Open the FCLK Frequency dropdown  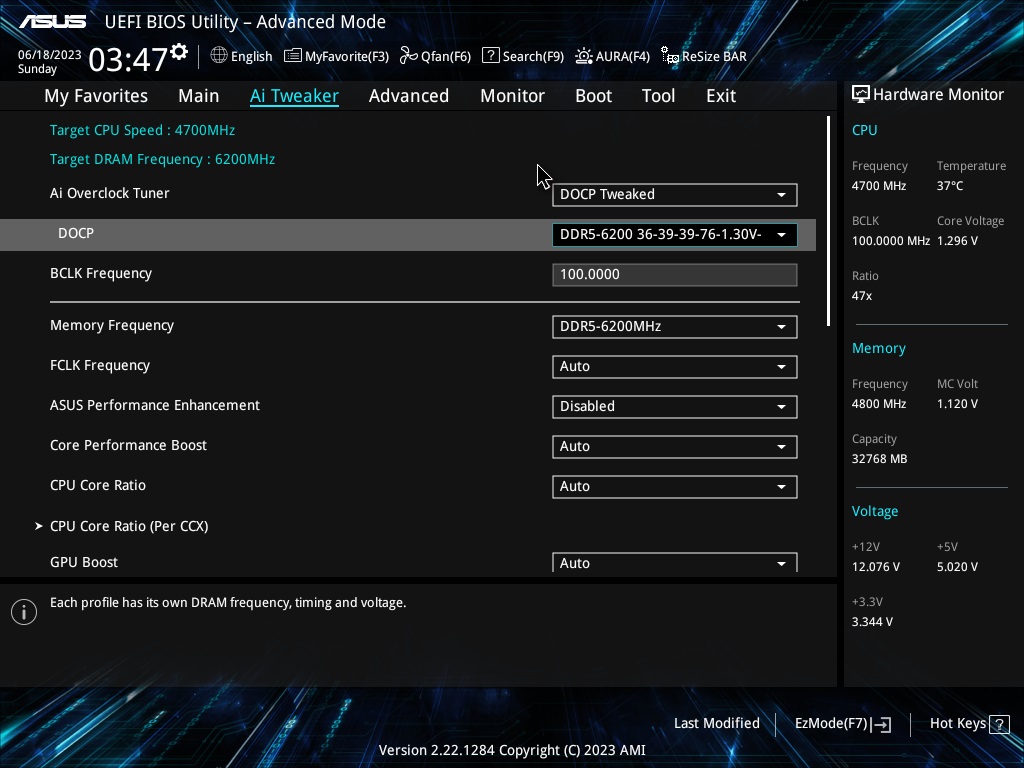(x=674, y=366)
